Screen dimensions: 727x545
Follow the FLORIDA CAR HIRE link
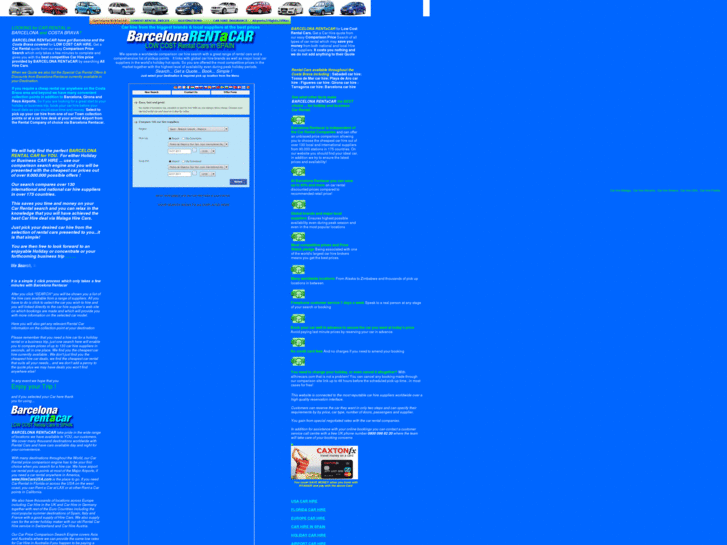(x=308, y=510)
